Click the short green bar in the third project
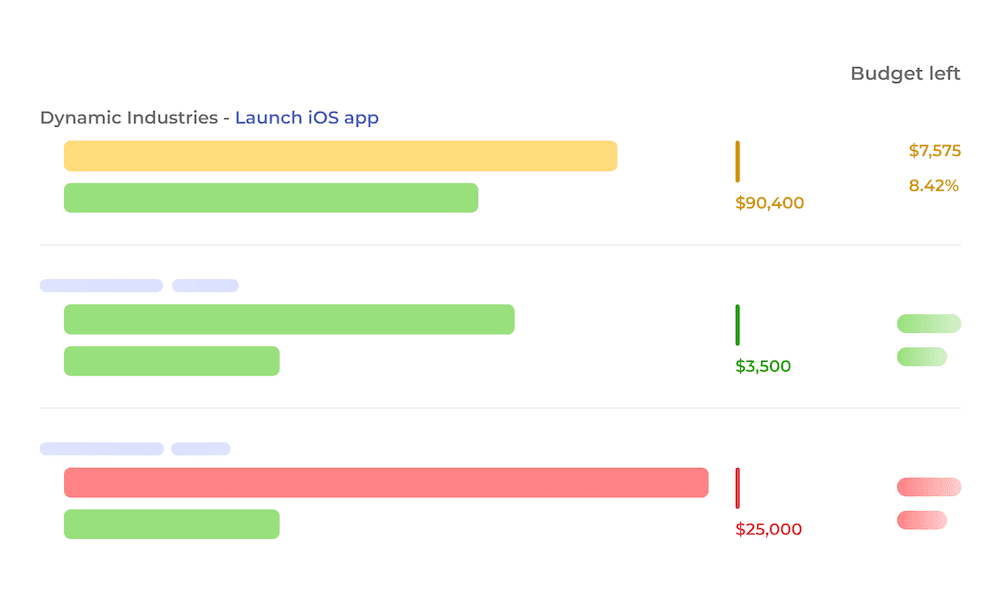The width and height of the screenshot is (1000, 600). (x=171, y=523)
